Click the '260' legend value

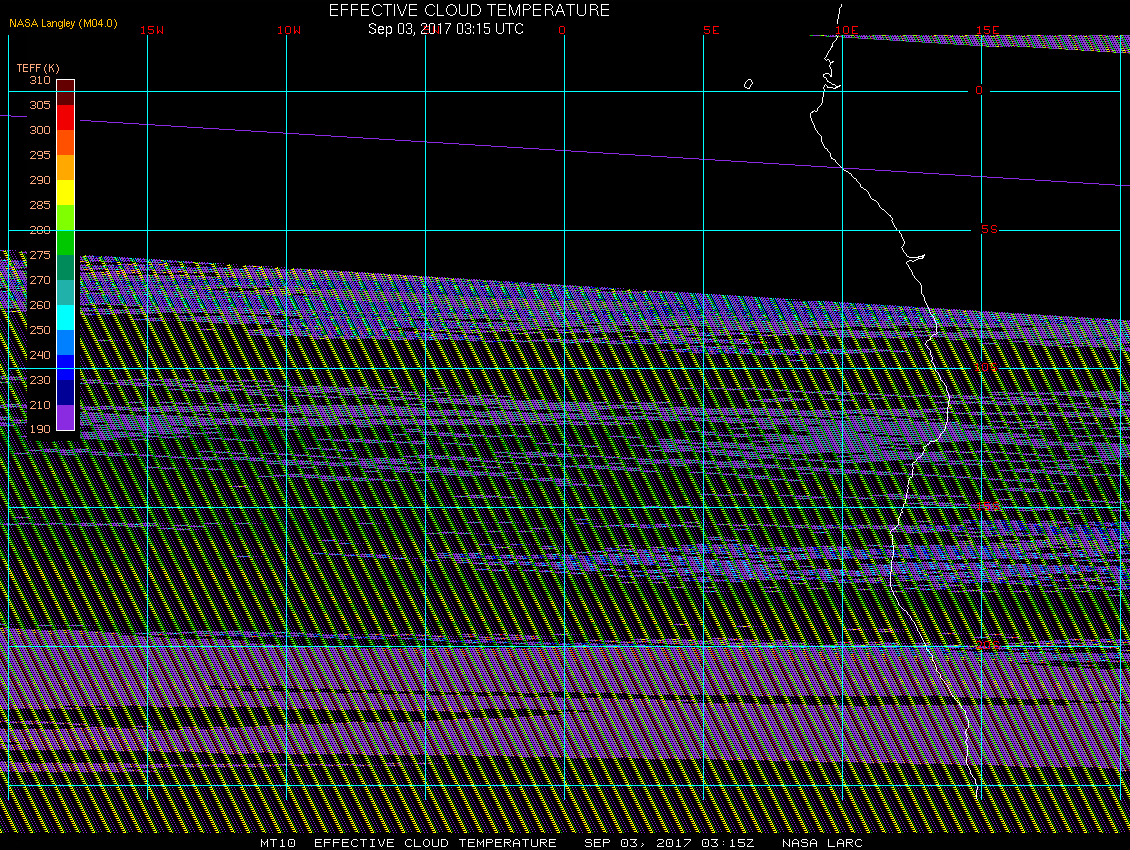(x=40, y=305)
